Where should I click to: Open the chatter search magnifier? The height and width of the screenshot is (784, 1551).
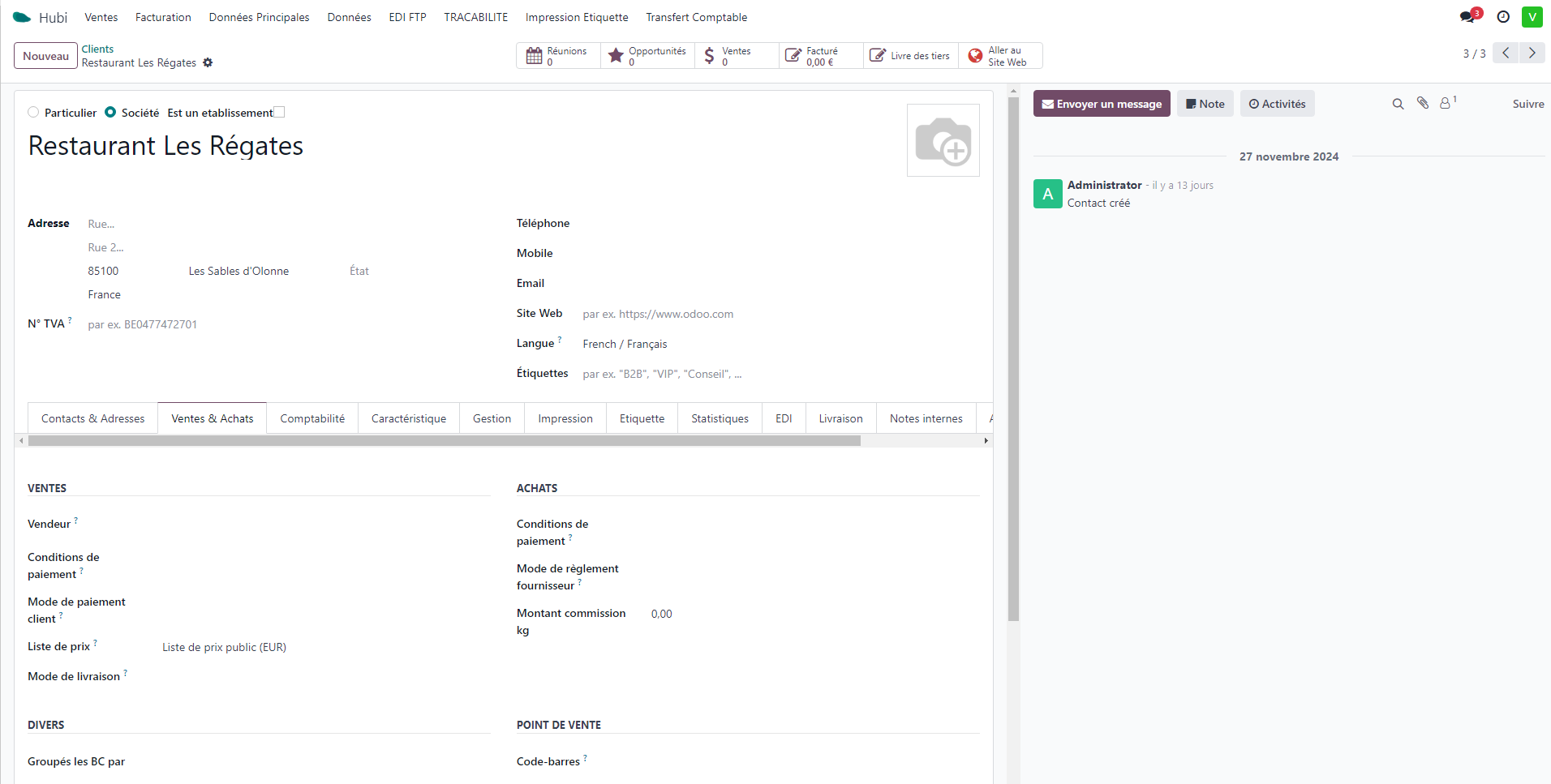1398,104
